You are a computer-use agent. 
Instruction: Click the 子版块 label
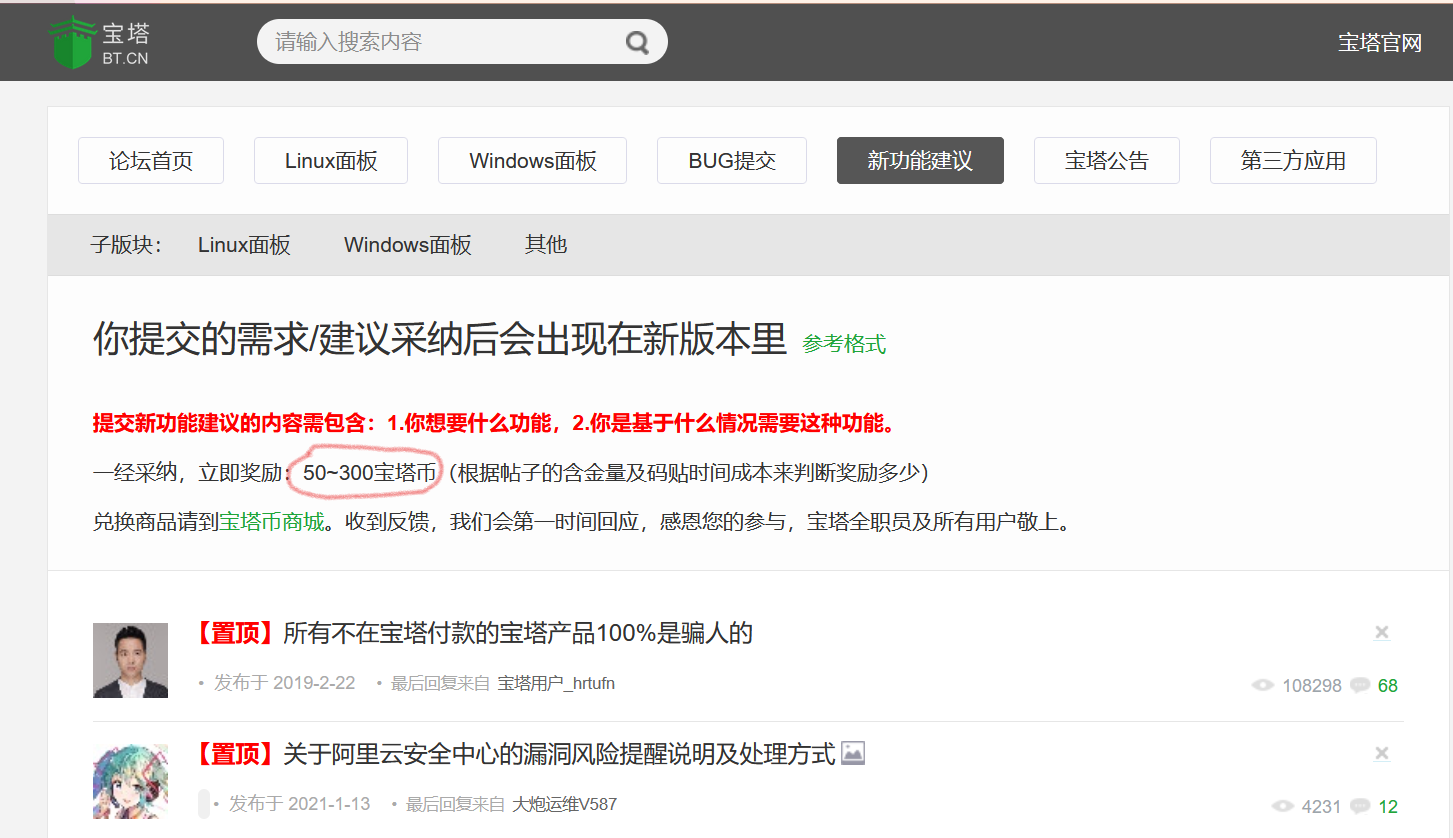[x=126, y=245]
